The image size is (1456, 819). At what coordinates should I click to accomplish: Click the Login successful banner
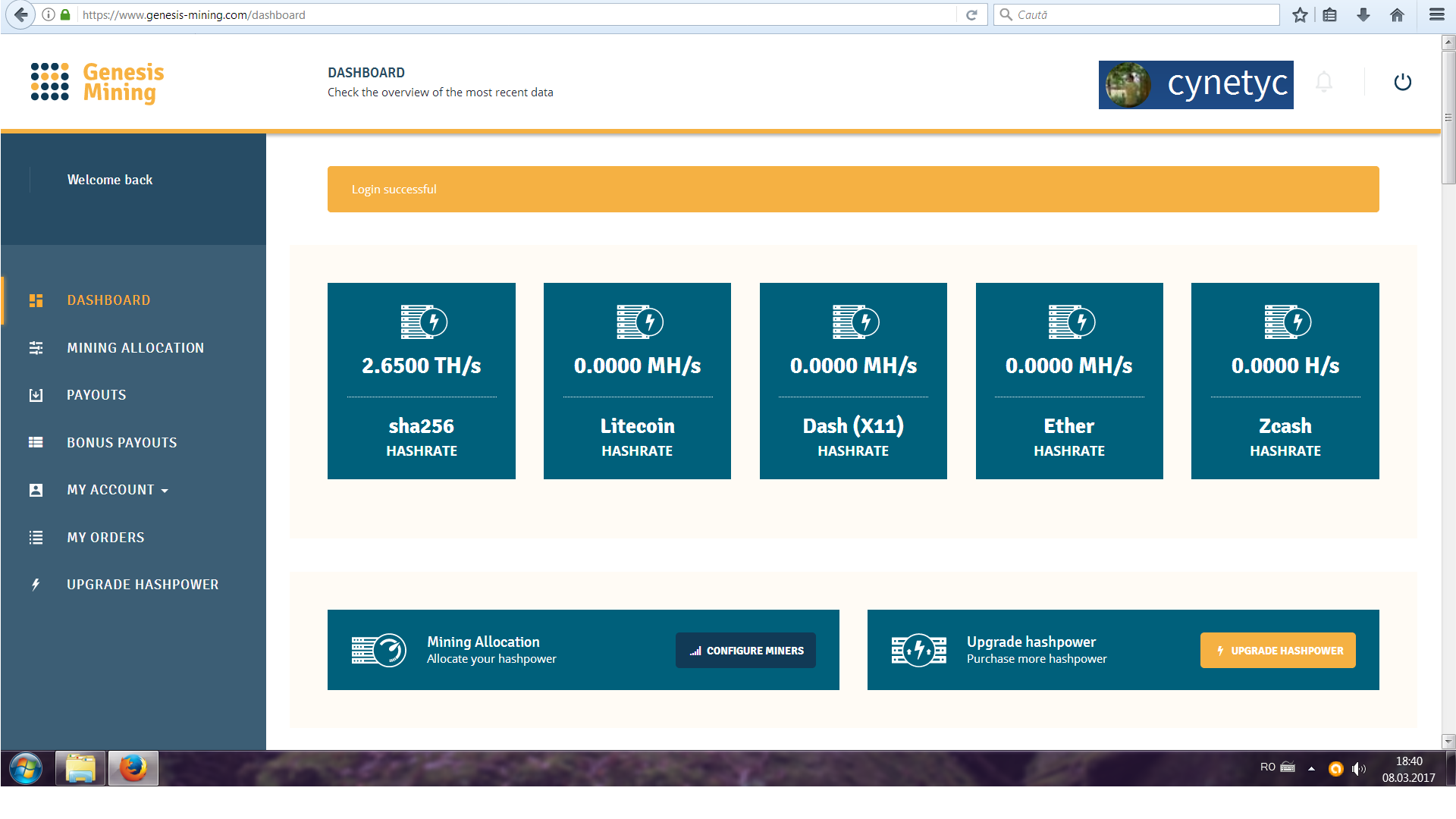pos(853,189)
